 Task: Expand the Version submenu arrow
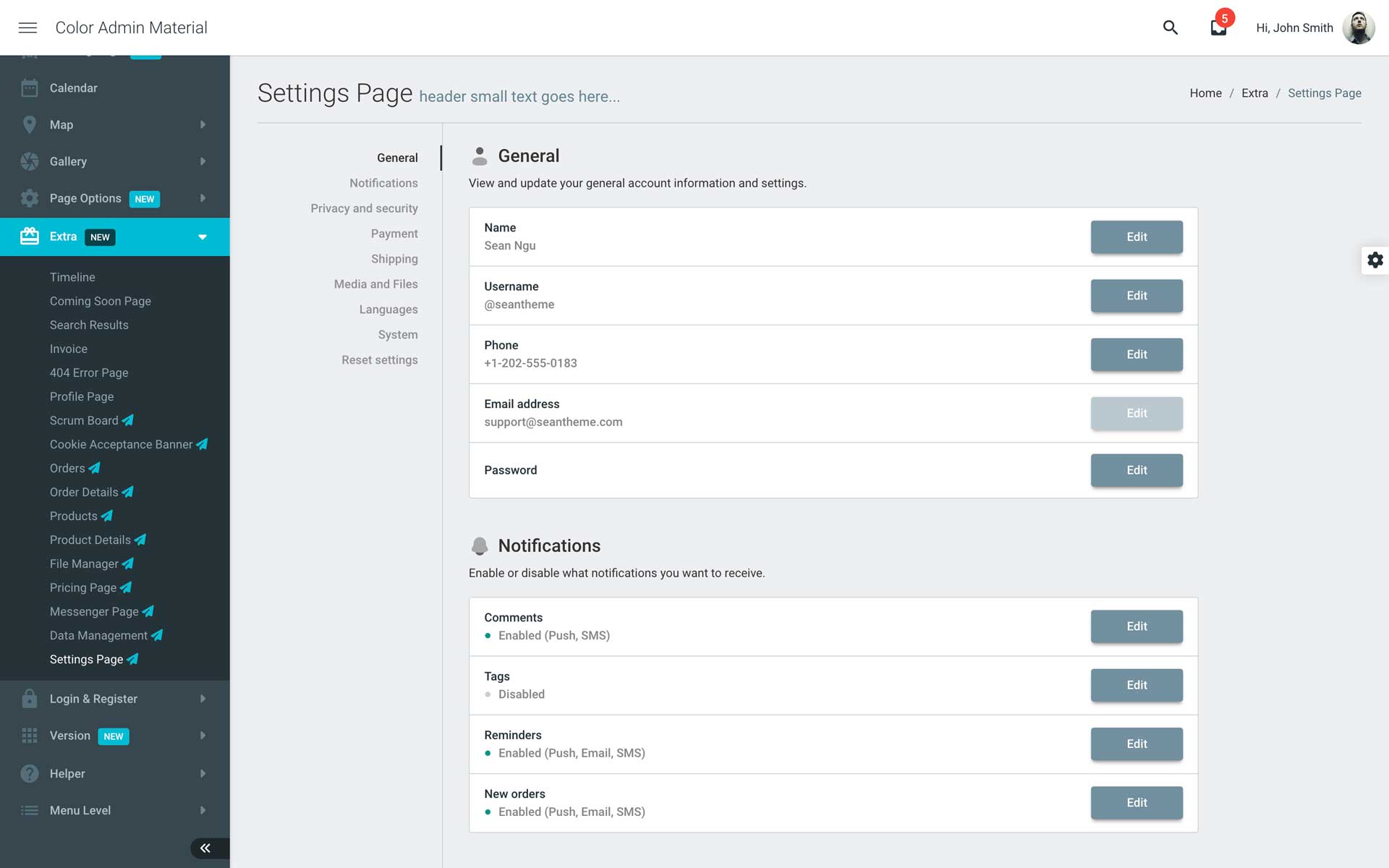click(203, 736)
